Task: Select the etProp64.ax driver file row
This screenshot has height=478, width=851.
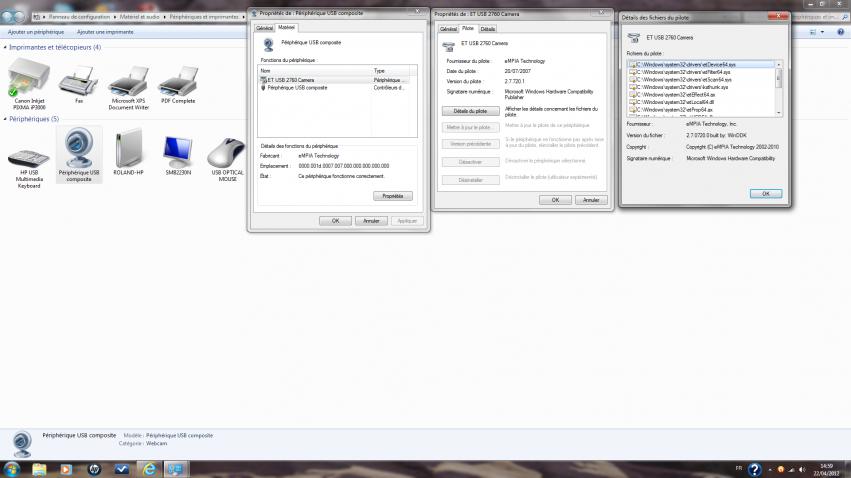Action: 701,110
